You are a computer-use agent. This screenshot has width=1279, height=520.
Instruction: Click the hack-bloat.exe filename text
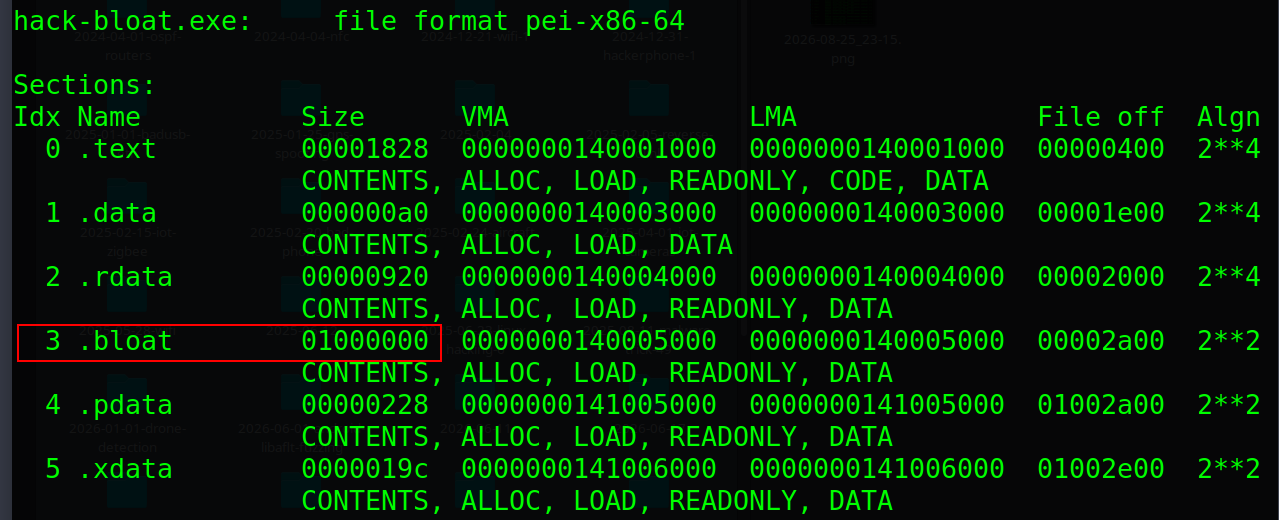pyautogui.click(x=133, y=21)
